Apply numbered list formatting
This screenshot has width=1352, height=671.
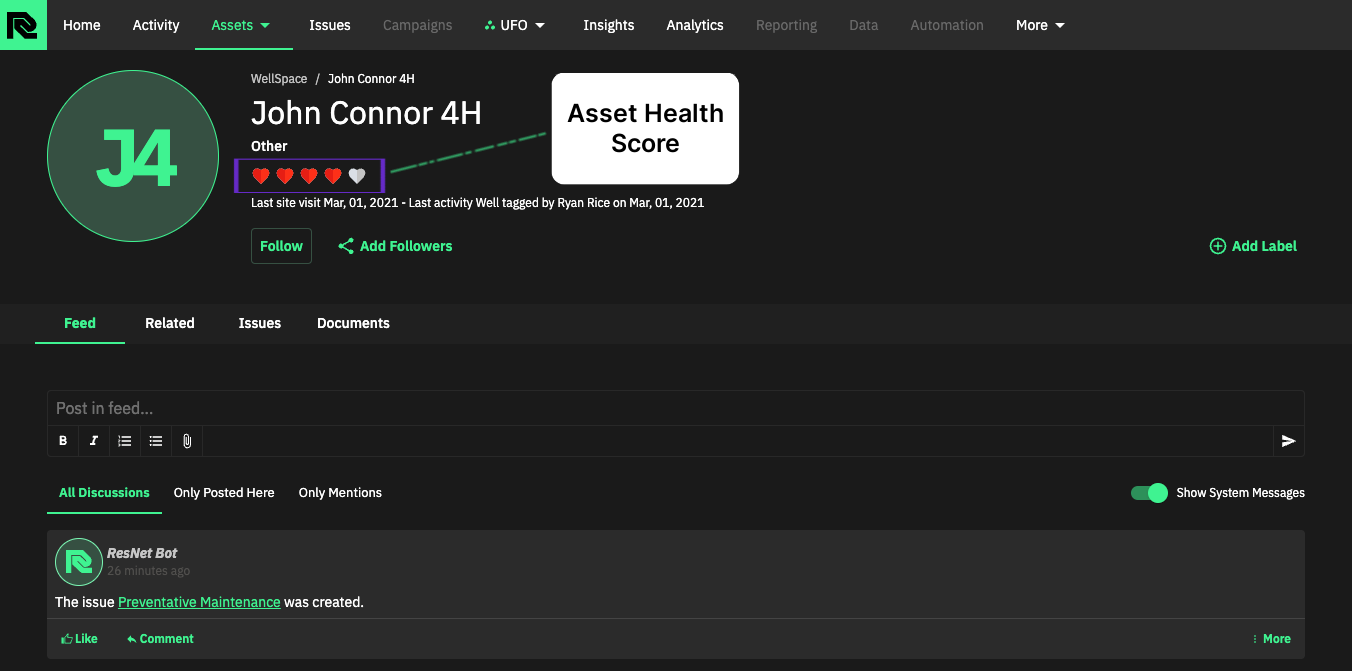tap(124, 441)
